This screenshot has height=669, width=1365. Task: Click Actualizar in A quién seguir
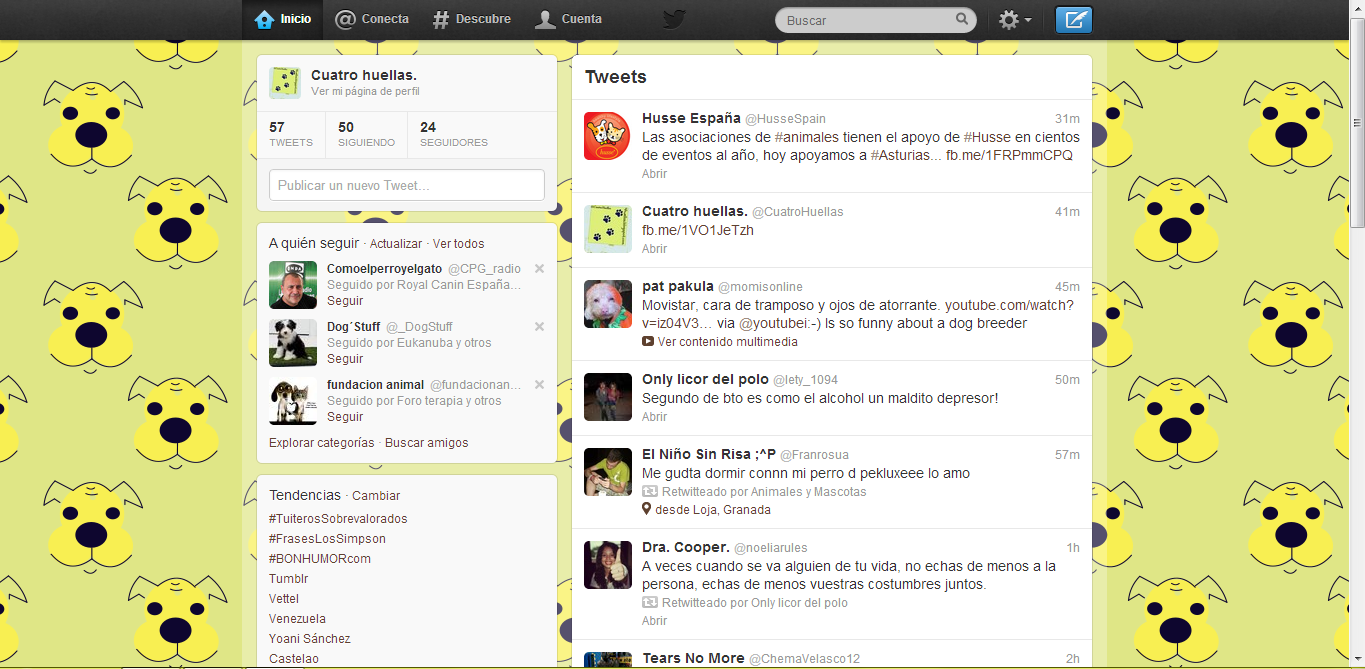coord(396,244)
